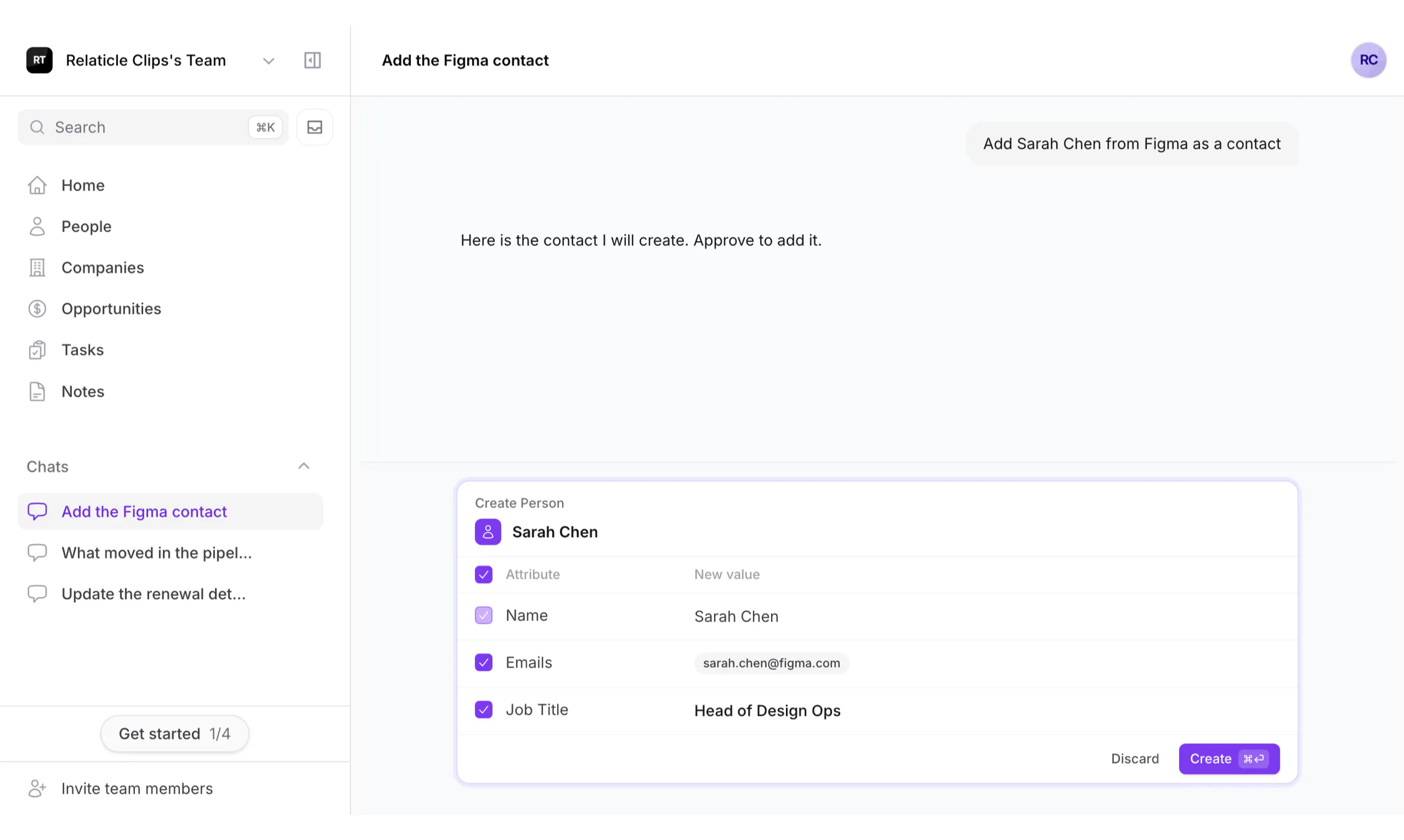Image resolution: width=1404 pixels, height=840 pixels.
Task: Click the 'New value' column header
Action: 727,574
